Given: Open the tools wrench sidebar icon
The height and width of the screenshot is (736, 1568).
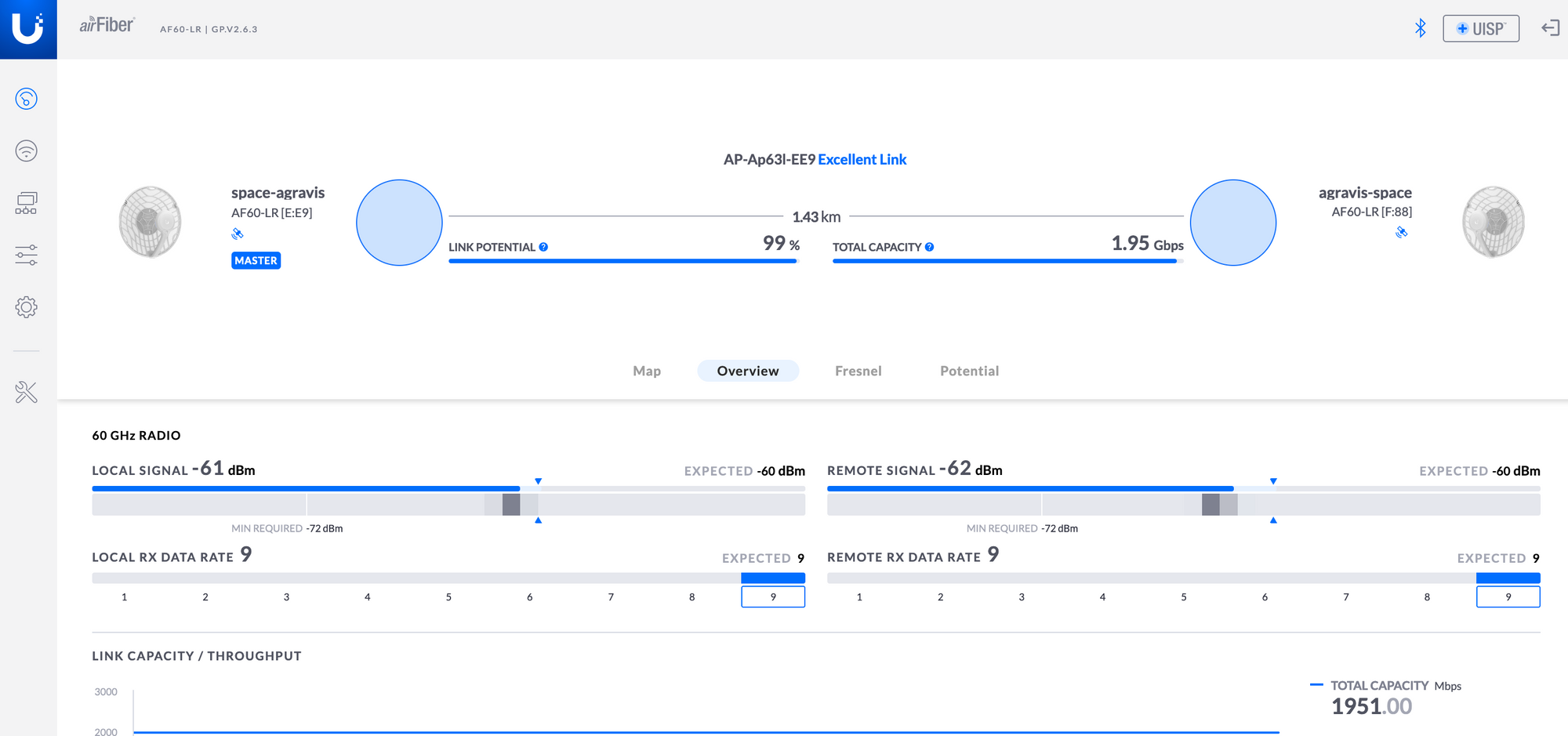Looking at the screenshot, I should [27, 392].
